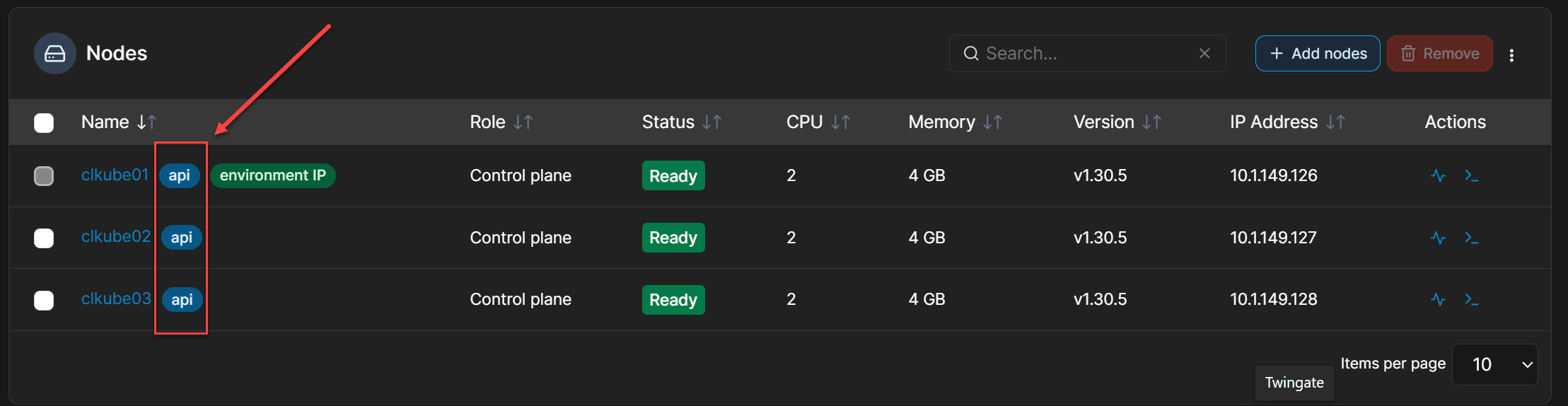Click the Add nodes button
Screen dimensions: 1568x406
(1317, 54)
